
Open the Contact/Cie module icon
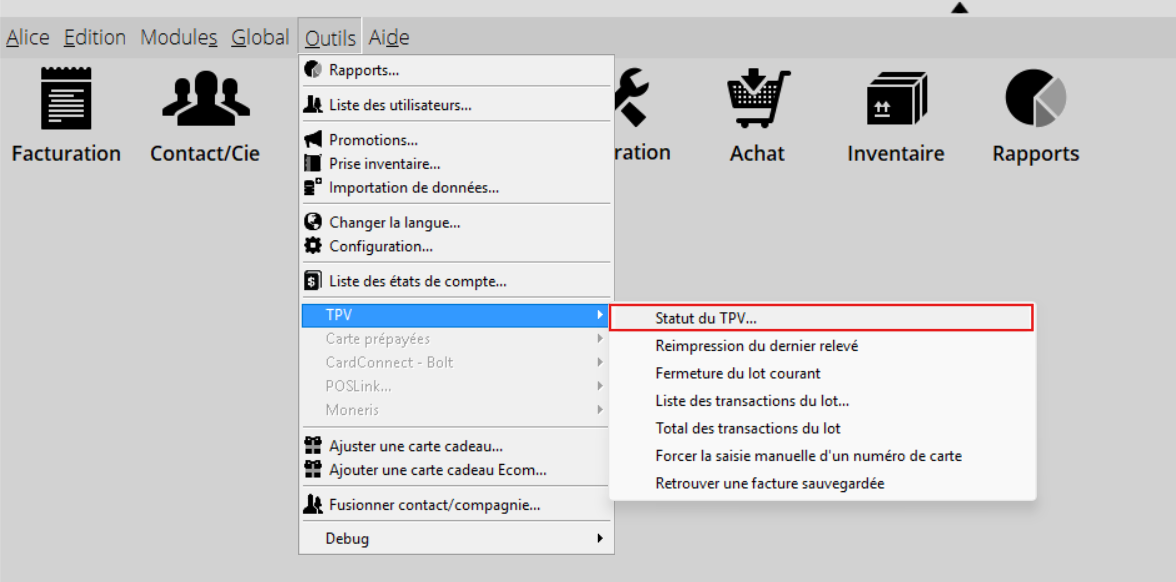point(205,99)
